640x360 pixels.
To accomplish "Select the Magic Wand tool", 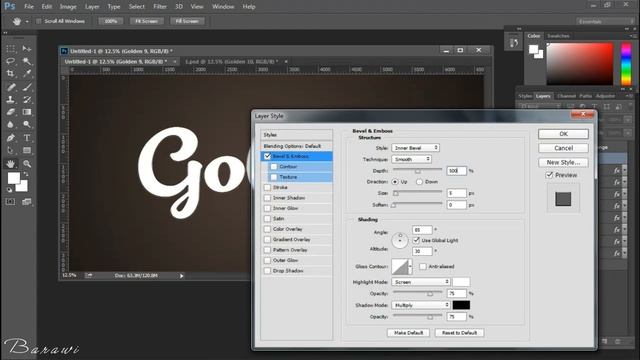I will point(27,61).
